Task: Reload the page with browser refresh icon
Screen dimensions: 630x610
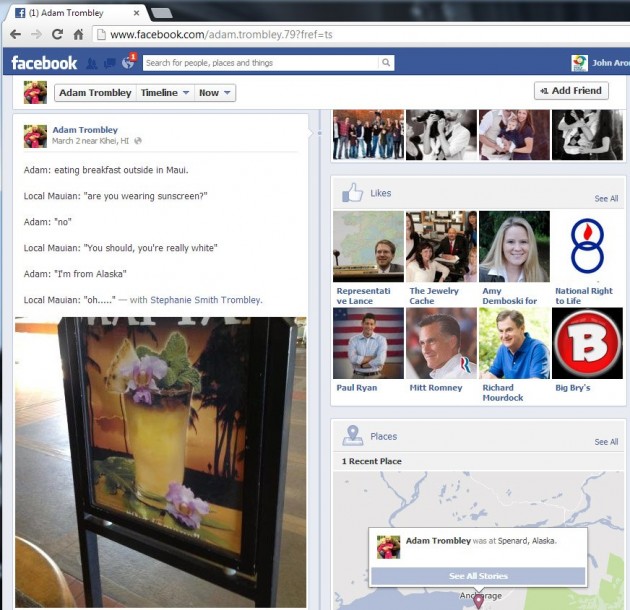Action: tap(57, 34)
